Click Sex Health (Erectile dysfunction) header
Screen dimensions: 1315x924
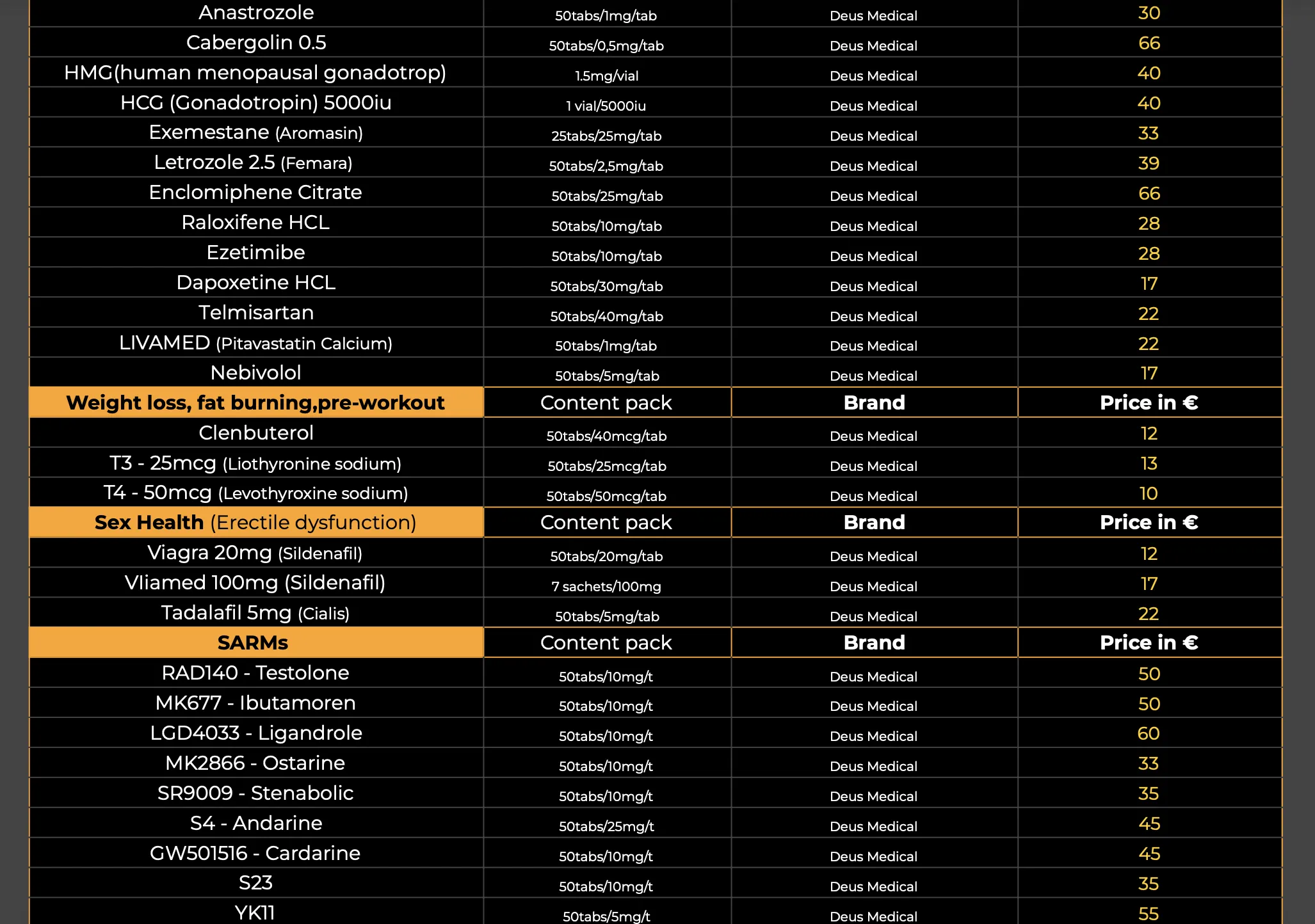(x=256, y=523)
